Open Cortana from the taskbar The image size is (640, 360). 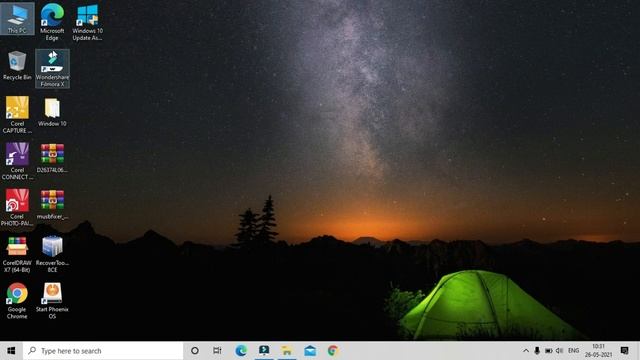(x=195, y=351)
